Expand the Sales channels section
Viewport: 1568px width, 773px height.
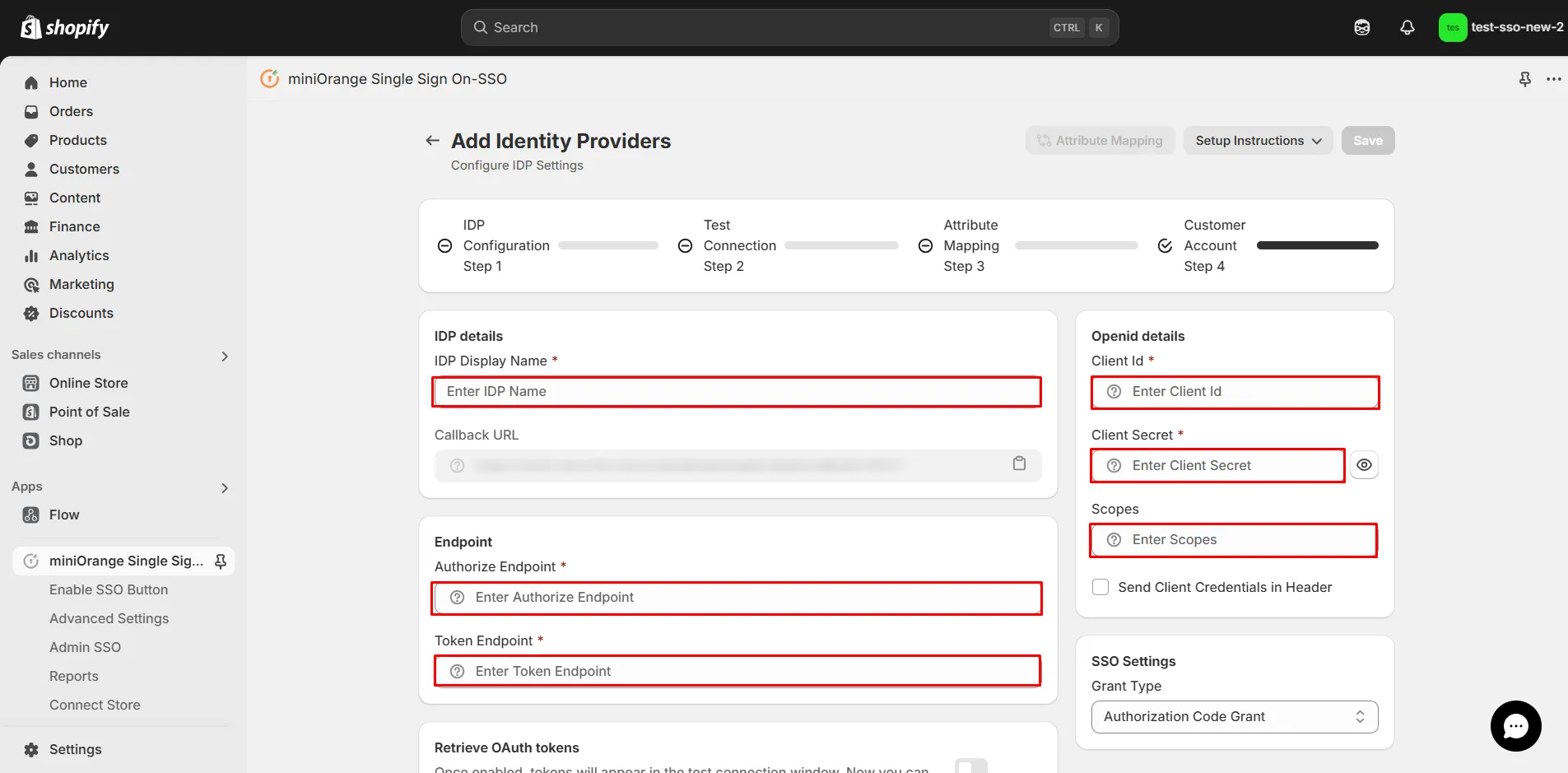(x=225, y=356)
